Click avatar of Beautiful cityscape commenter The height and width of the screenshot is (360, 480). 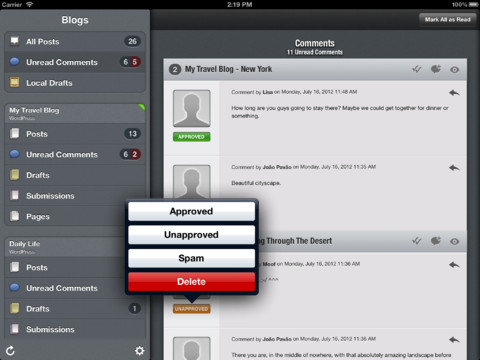pos(191,182)
